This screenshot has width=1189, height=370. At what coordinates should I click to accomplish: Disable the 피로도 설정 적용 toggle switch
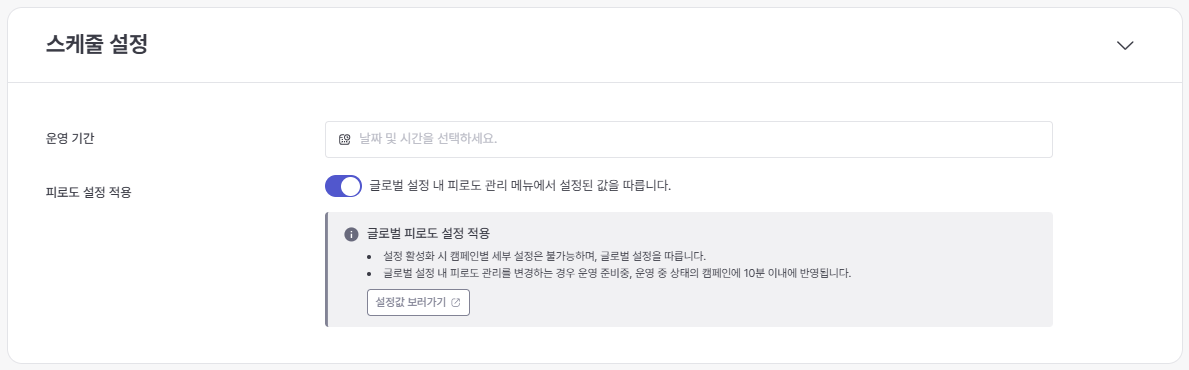(x=344, y=186)
